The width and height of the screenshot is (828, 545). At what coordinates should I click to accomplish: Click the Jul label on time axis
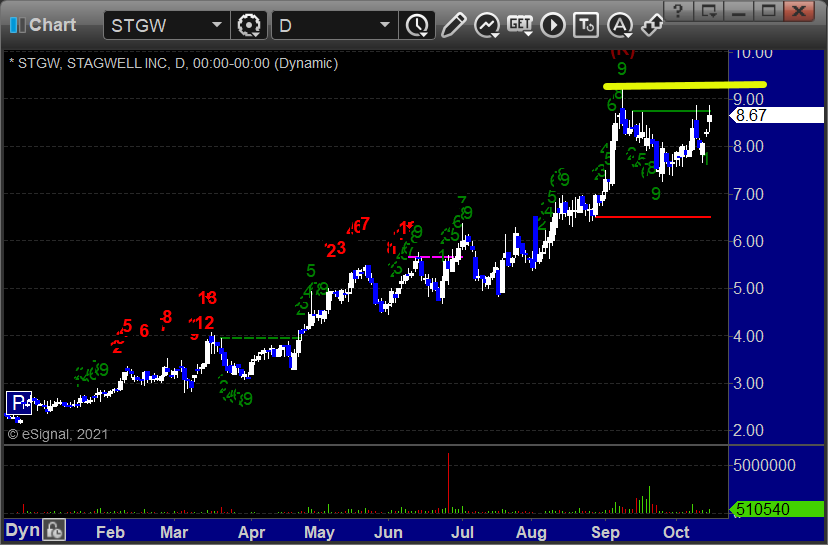pyautogui.click(x=462, y=532)
